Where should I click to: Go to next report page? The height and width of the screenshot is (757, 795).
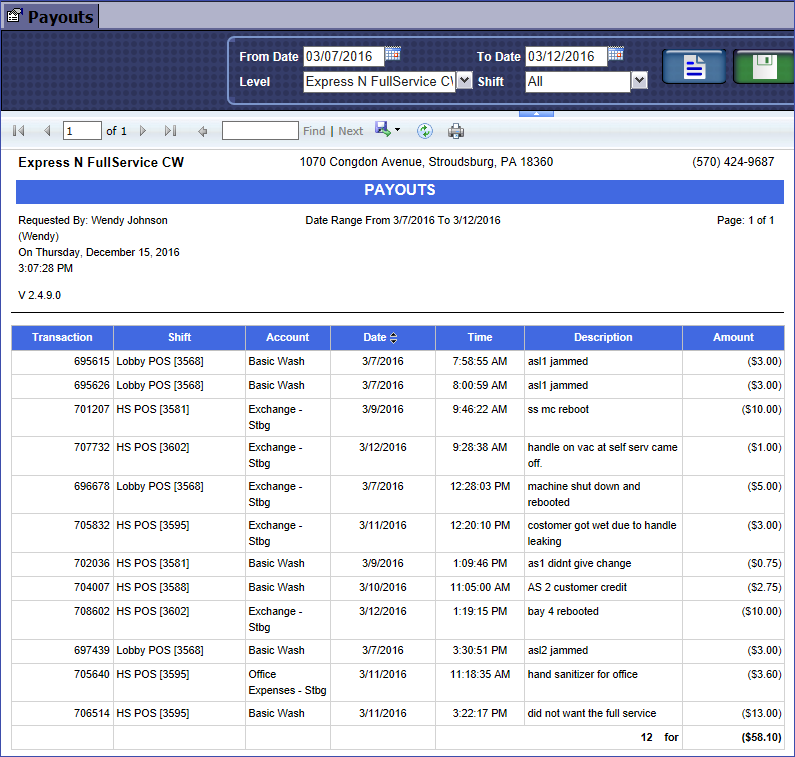point(143,131)
